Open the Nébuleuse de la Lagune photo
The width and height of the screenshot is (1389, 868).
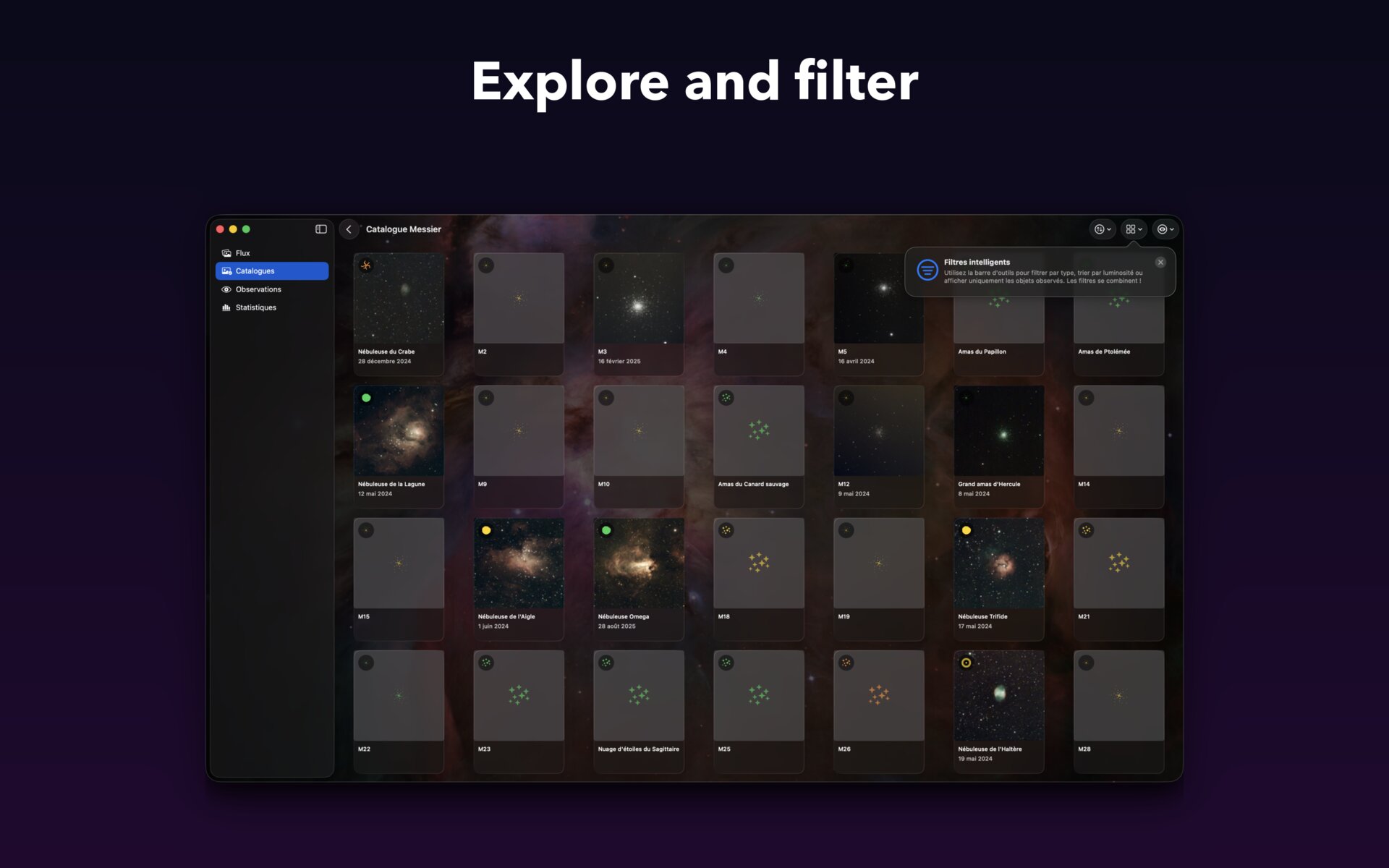399,430
